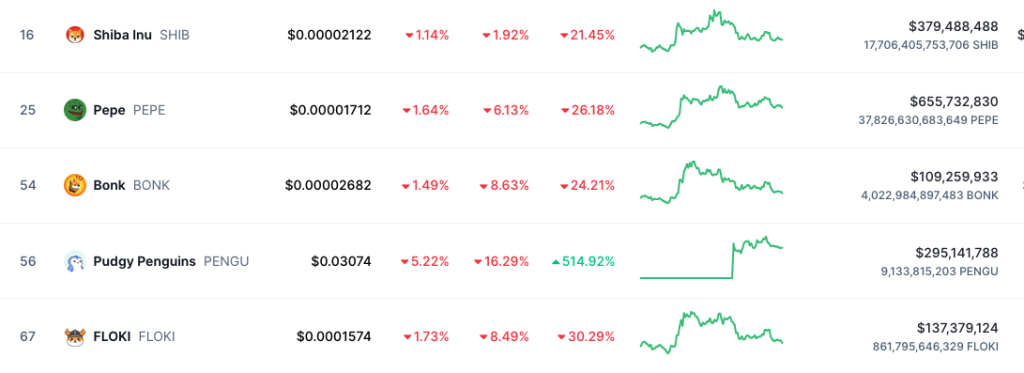Click the SHIB price $0.00002122
1024x373 pixels.
tap(329, 35)
